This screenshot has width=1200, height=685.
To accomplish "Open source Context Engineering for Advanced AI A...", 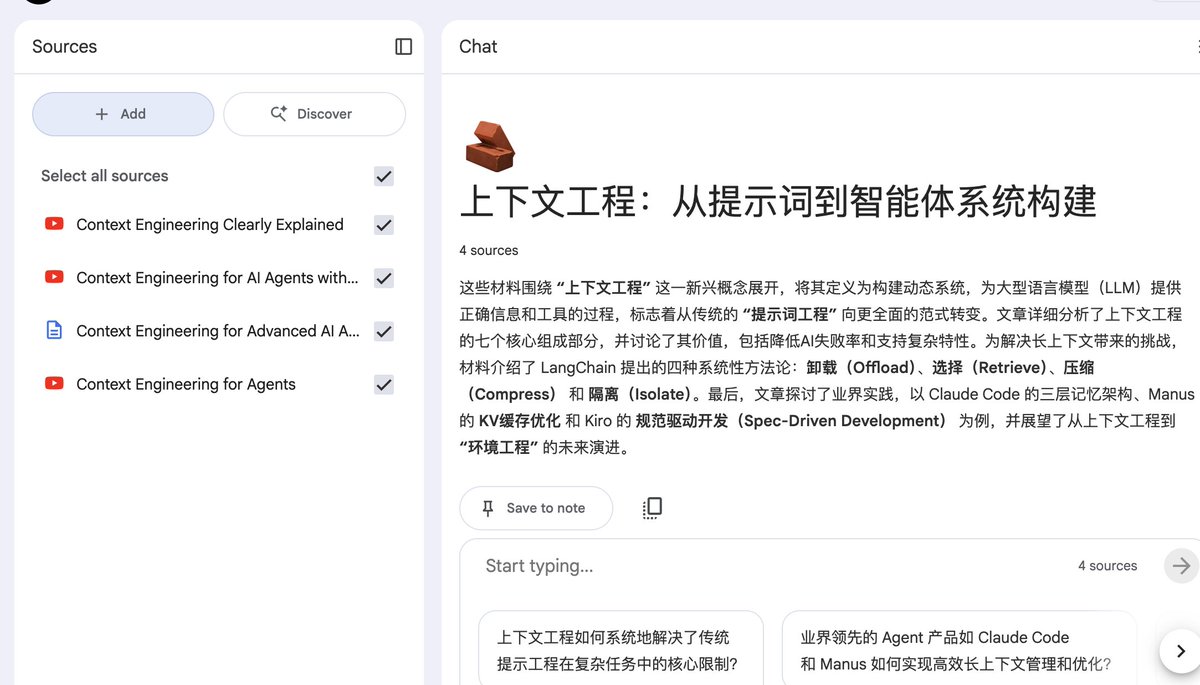I will [x=218, y=331].
